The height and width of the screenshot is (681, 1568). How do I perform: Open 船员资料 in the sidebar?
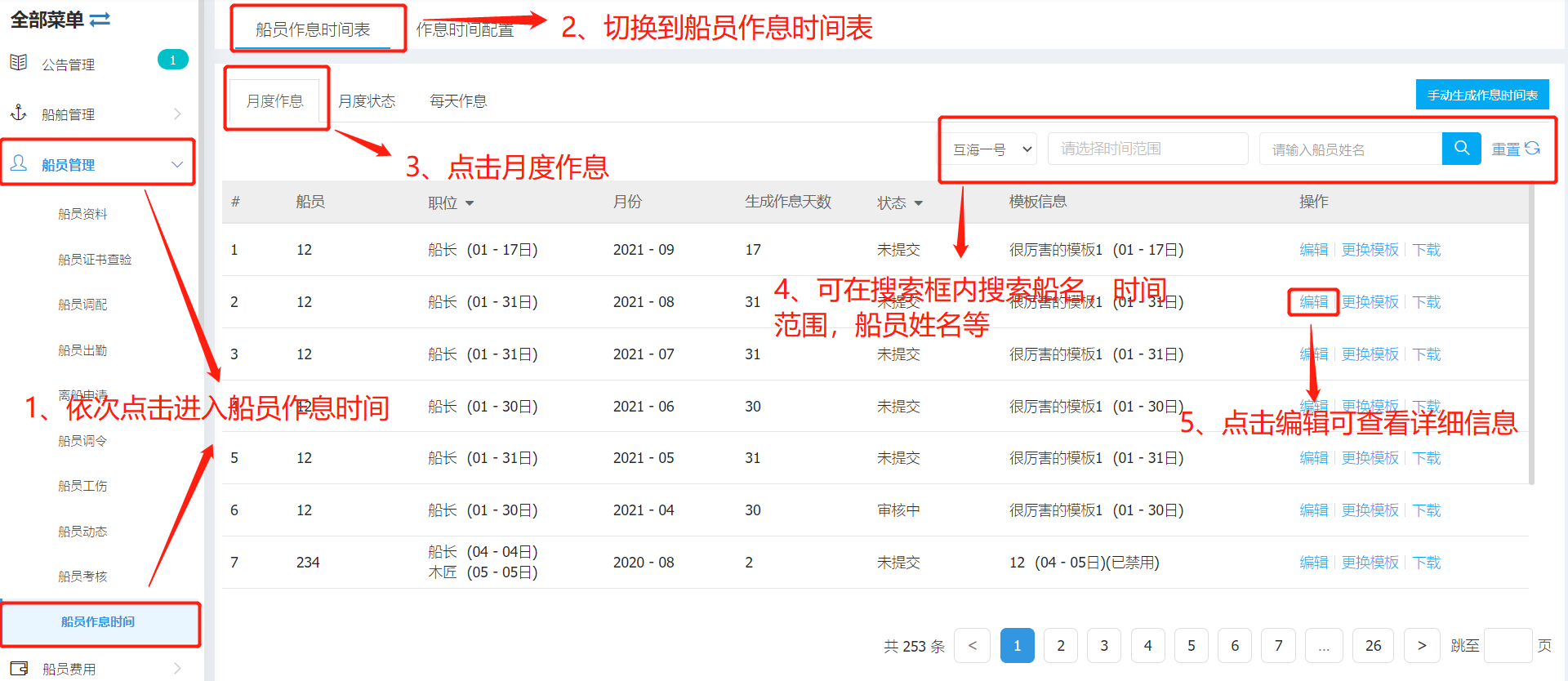tap(82, 214)
